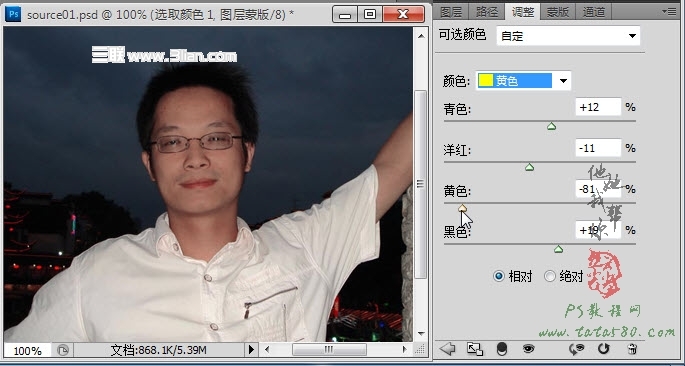Click the 文档:868.1K/5.39M status text
685x366 pixels.
tap(159, 350)
